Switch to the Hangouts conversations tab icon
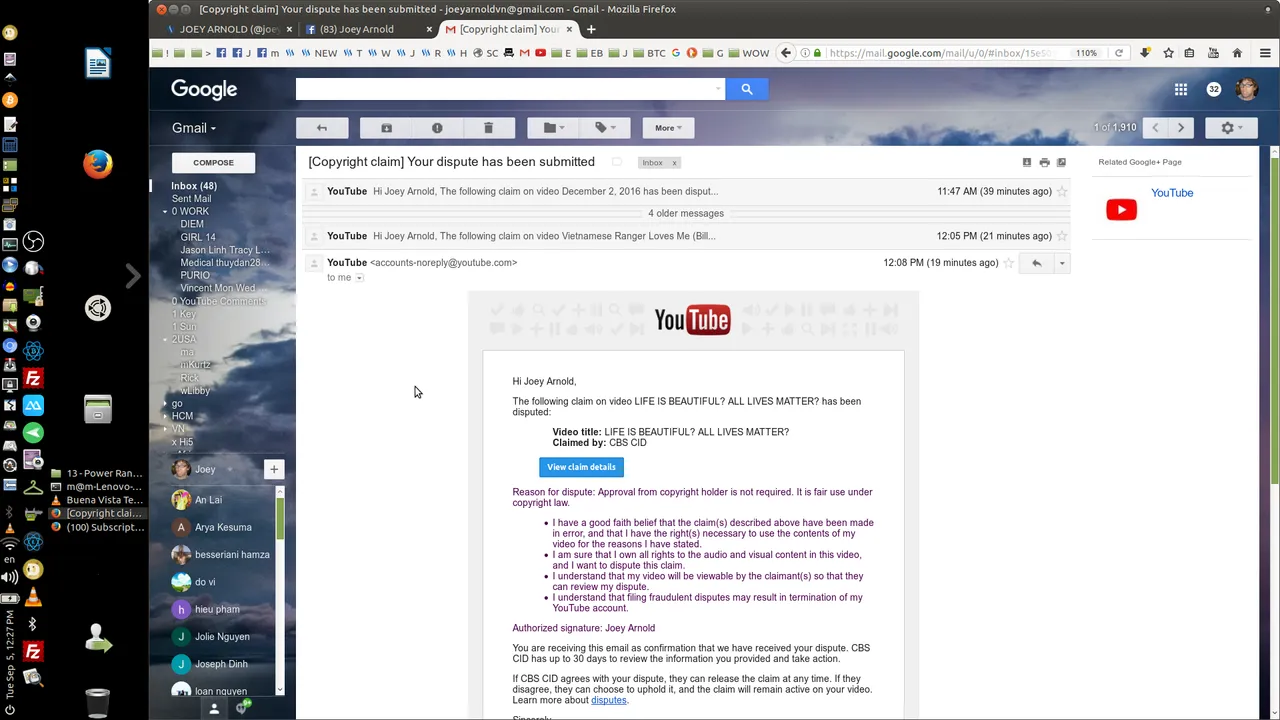The image size is (1280, 720). [242, 708]
